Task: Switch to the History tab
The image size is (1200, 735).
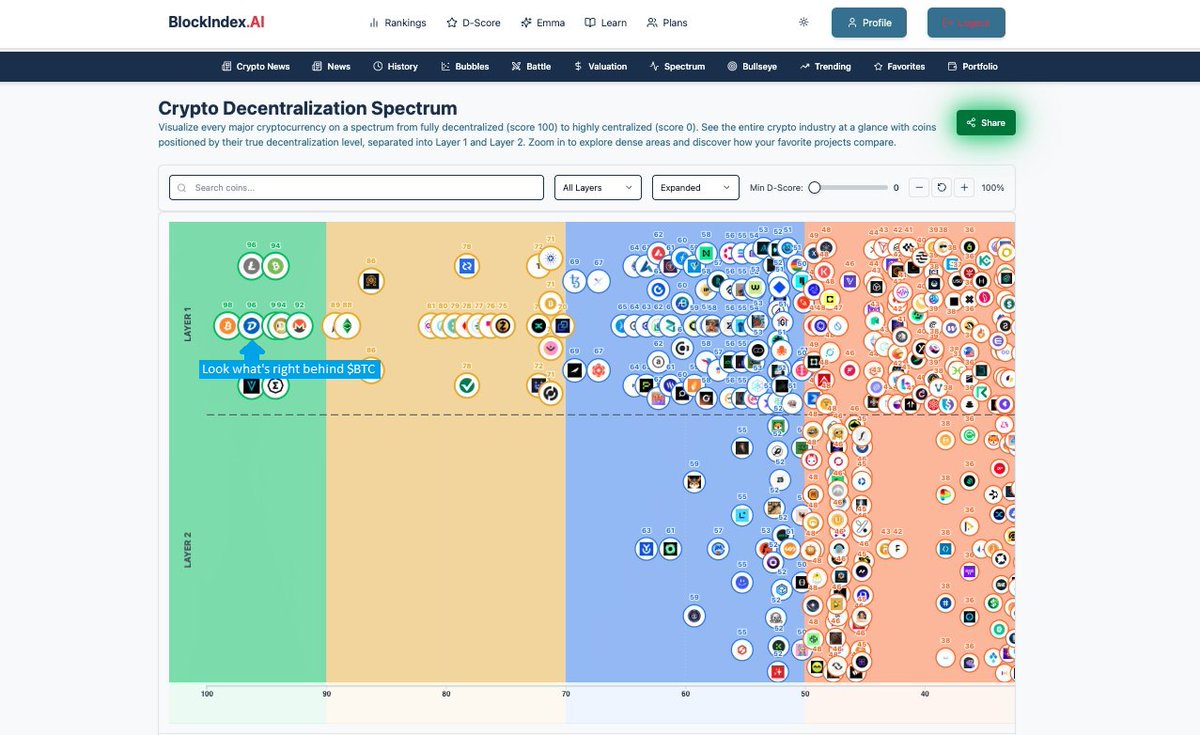Action: pos(395,66)
